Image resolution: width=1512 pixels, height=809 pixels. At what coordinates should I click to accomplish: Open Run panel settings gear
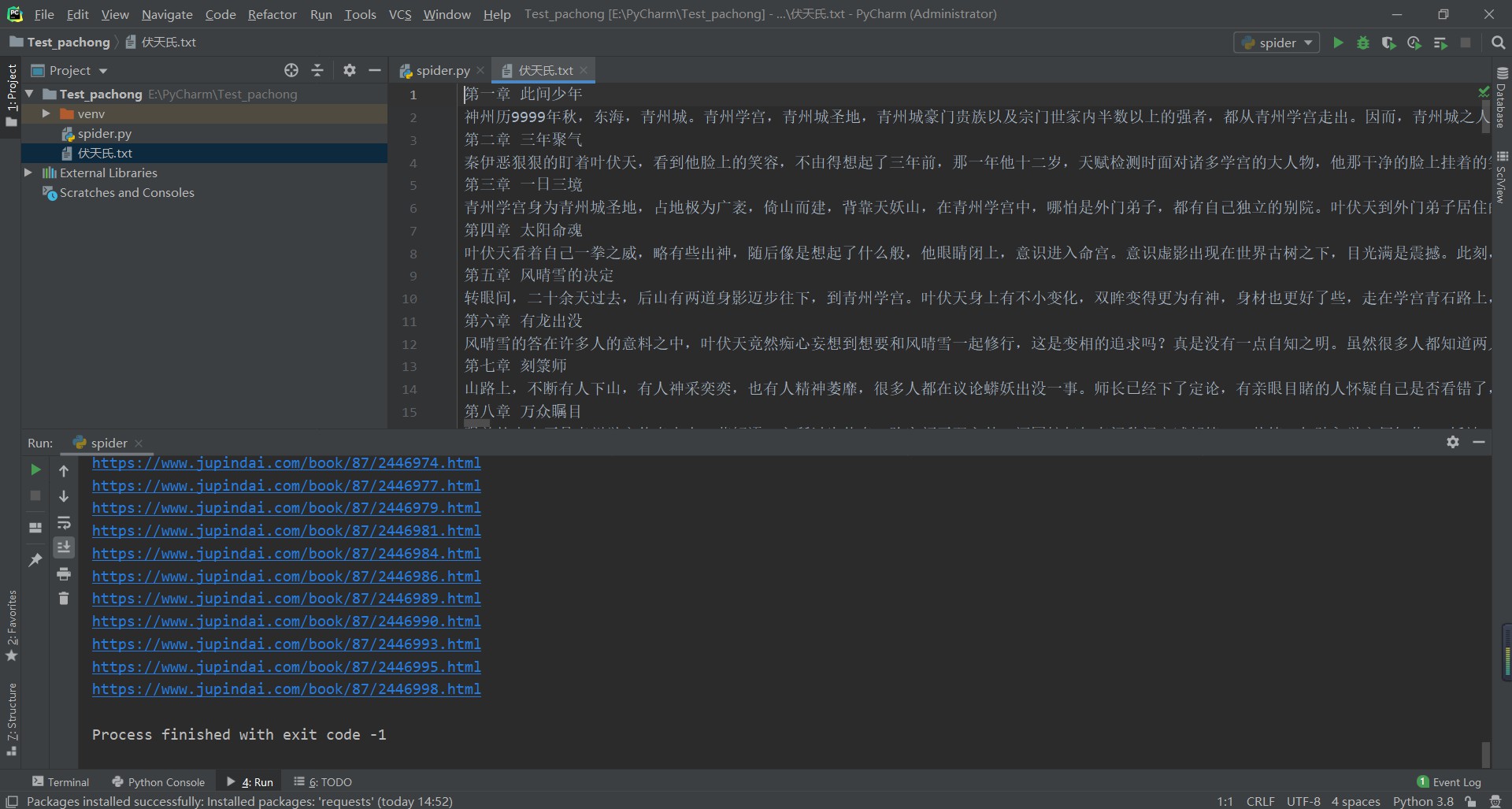[1453, 442]
